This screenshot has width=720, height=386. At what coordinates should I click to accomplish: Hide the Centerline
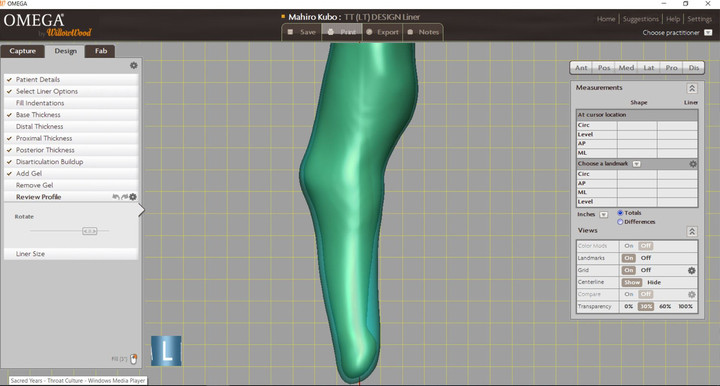(x=654, y=283)
